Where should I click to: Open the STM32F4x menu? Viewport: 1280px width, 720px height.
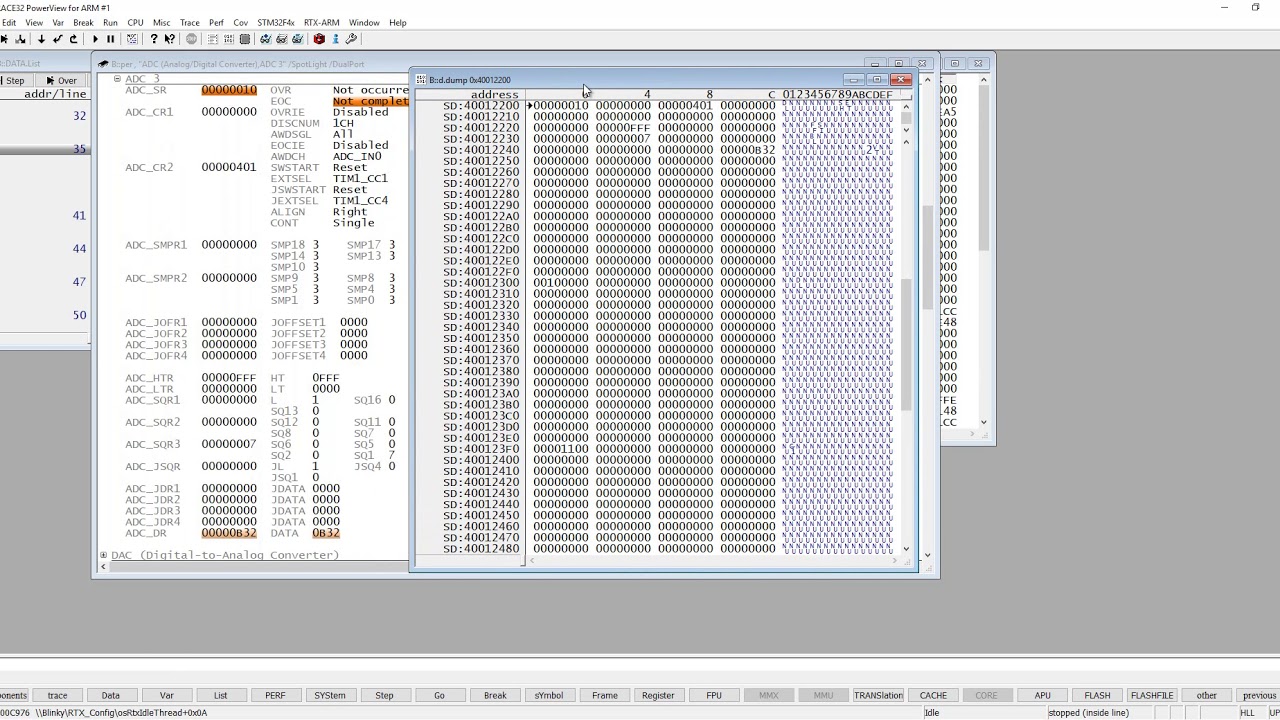point(275,22)
